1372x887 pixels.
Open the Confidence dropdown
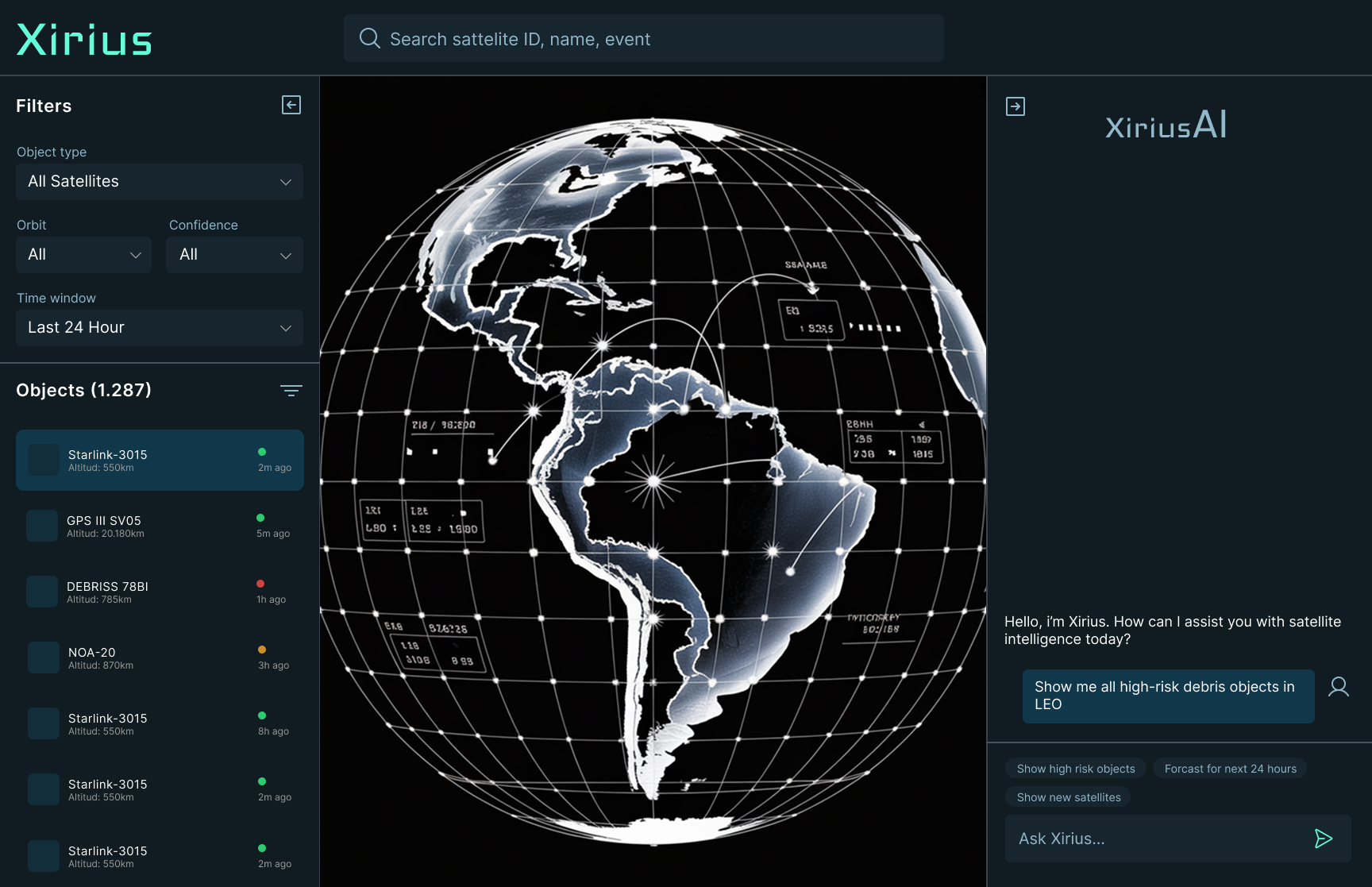[x=234, y=255]
